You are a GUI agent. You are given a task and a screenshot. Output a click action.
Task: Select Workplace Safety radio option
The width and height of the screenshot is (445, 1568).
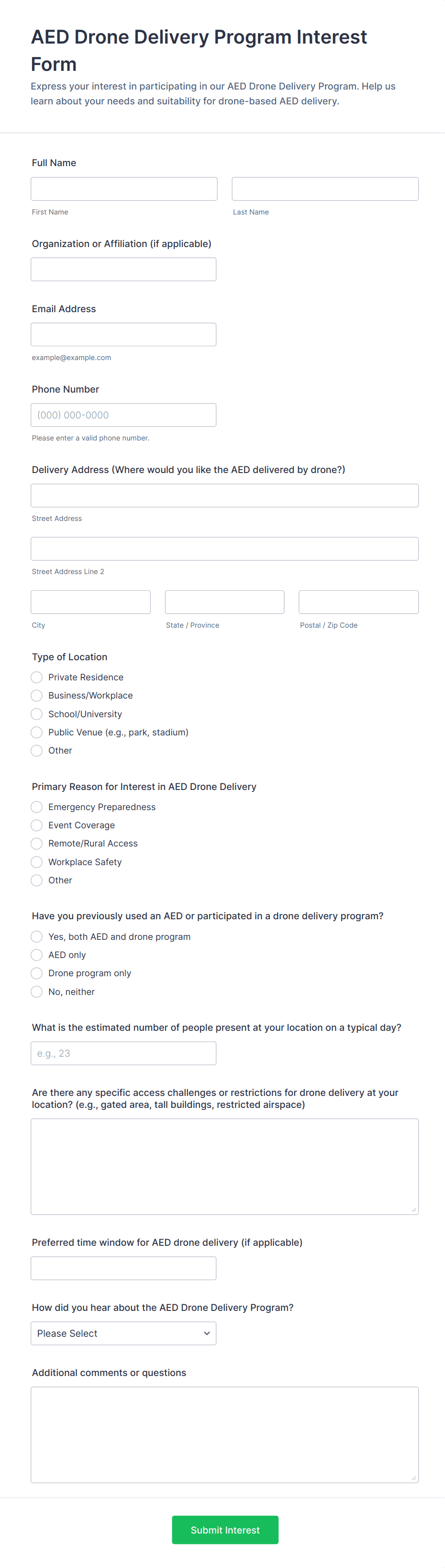pos(36,862)
